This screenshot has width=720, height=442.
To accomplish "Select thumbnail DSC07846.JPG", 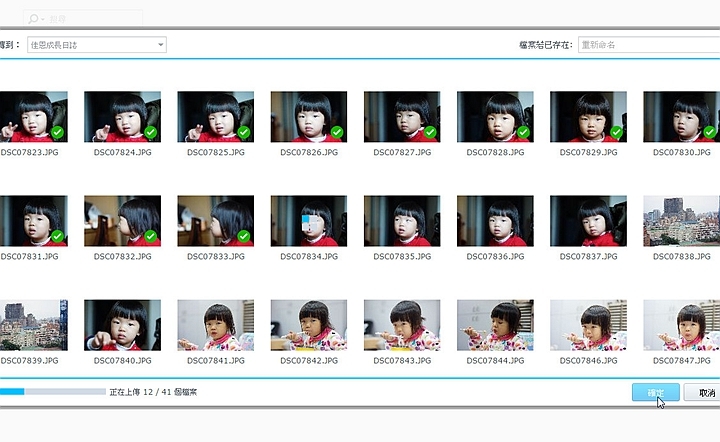I will click(x=589, y=325).
